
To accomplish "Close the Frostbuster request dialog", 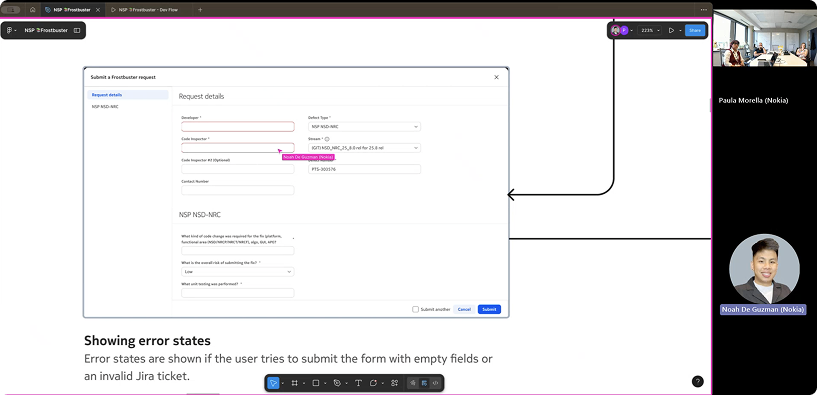I will [496, 77].
